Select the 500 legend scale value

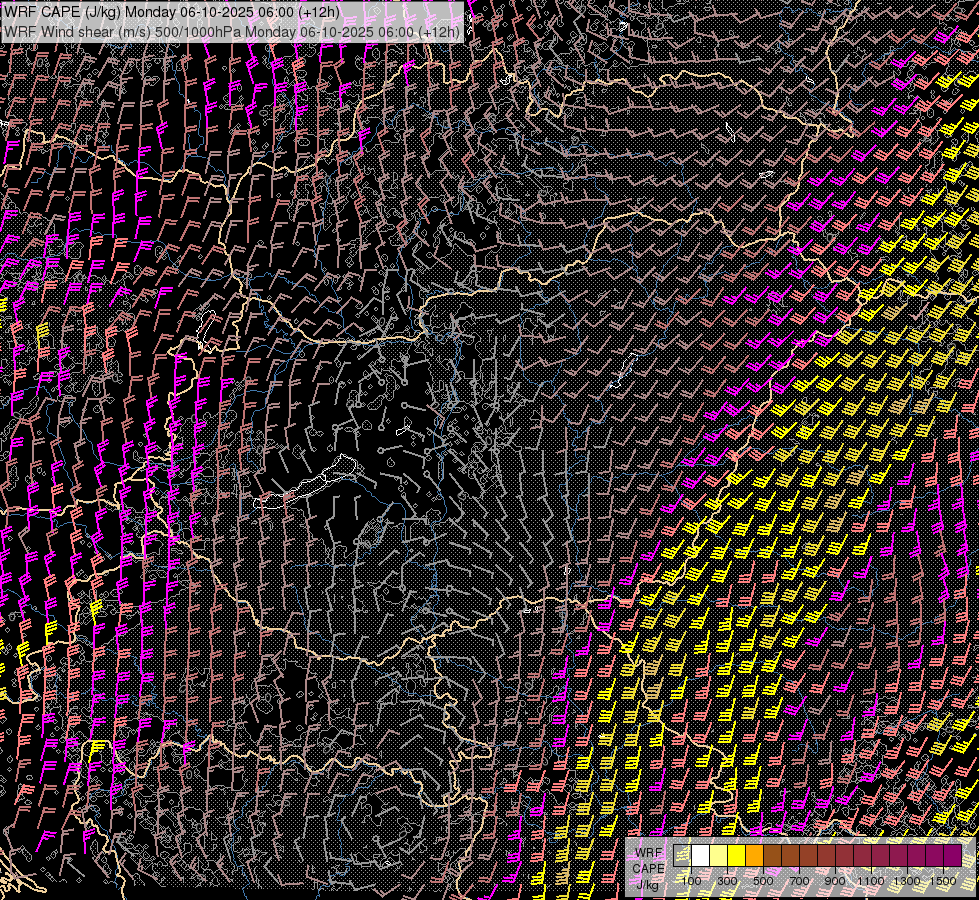click(x=763, y=880)
